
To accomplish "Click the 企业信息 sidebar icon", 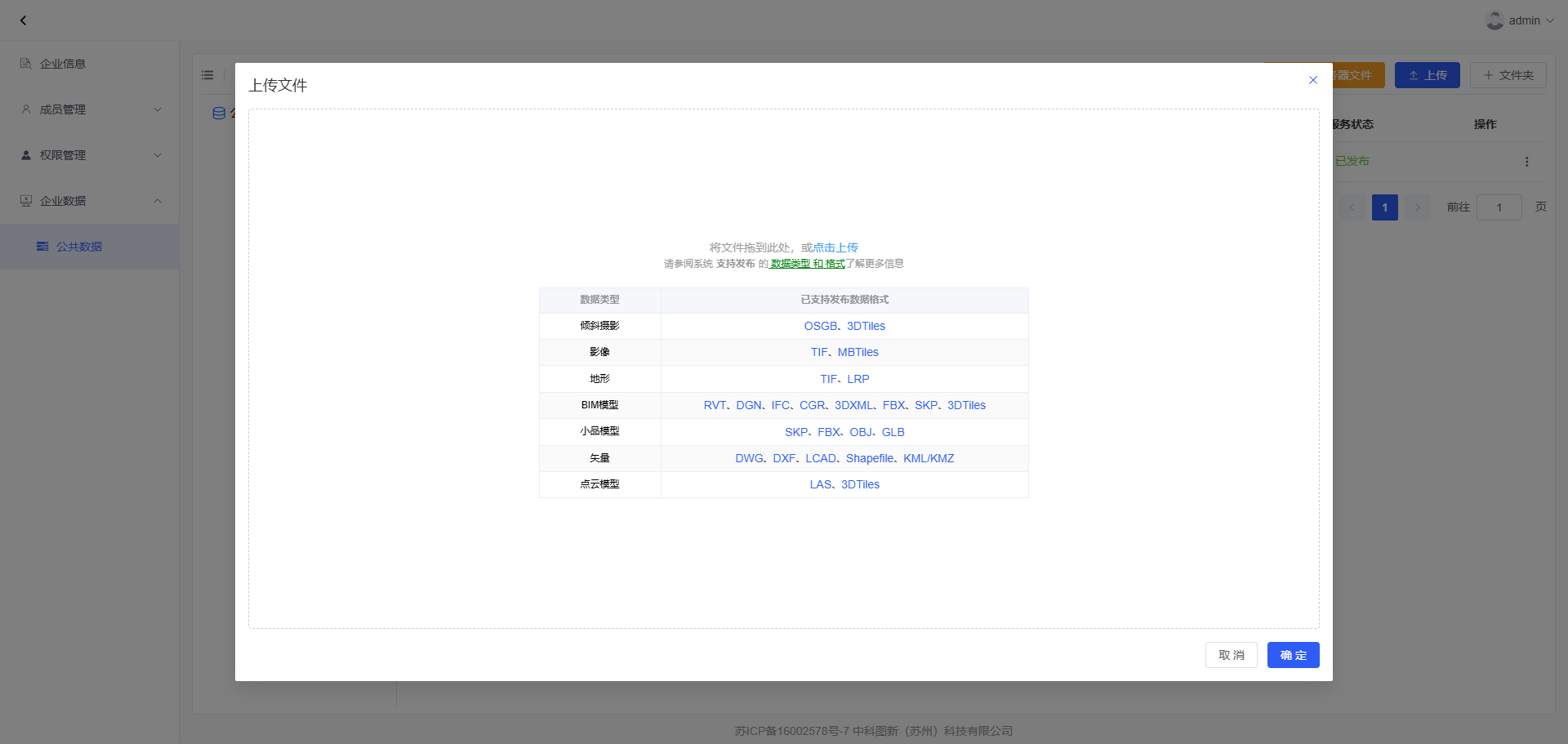I will point(26,64).
